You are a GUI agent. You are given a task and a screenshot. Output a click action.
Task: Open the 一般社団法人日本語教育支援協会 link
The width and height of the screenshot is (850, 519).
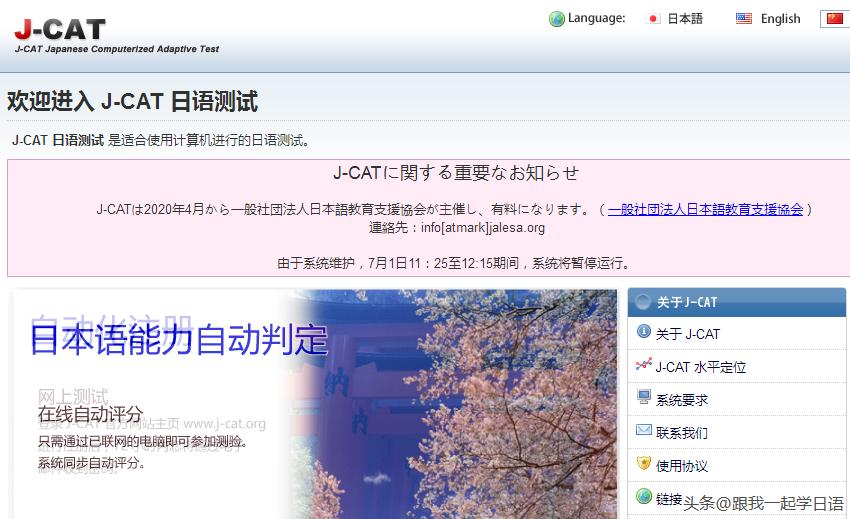[705, 209]
